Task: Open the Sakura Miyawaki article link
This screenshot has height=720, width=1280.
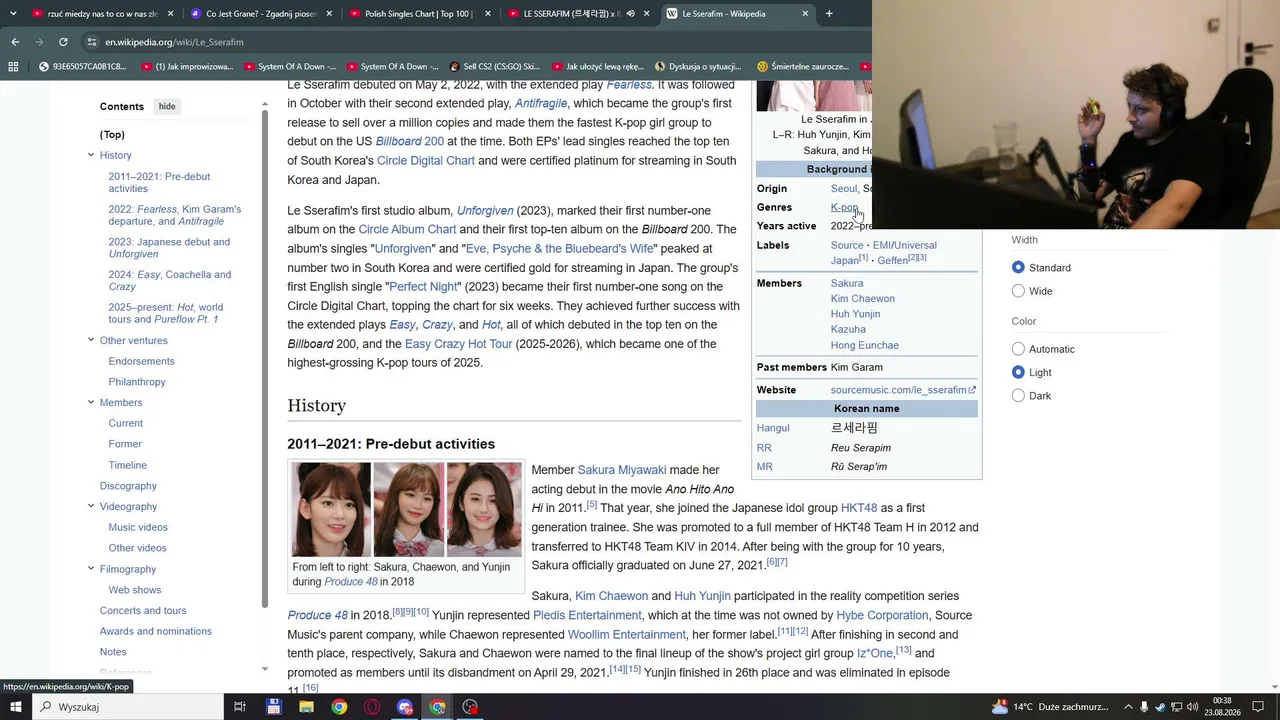Action: [622, 470]
